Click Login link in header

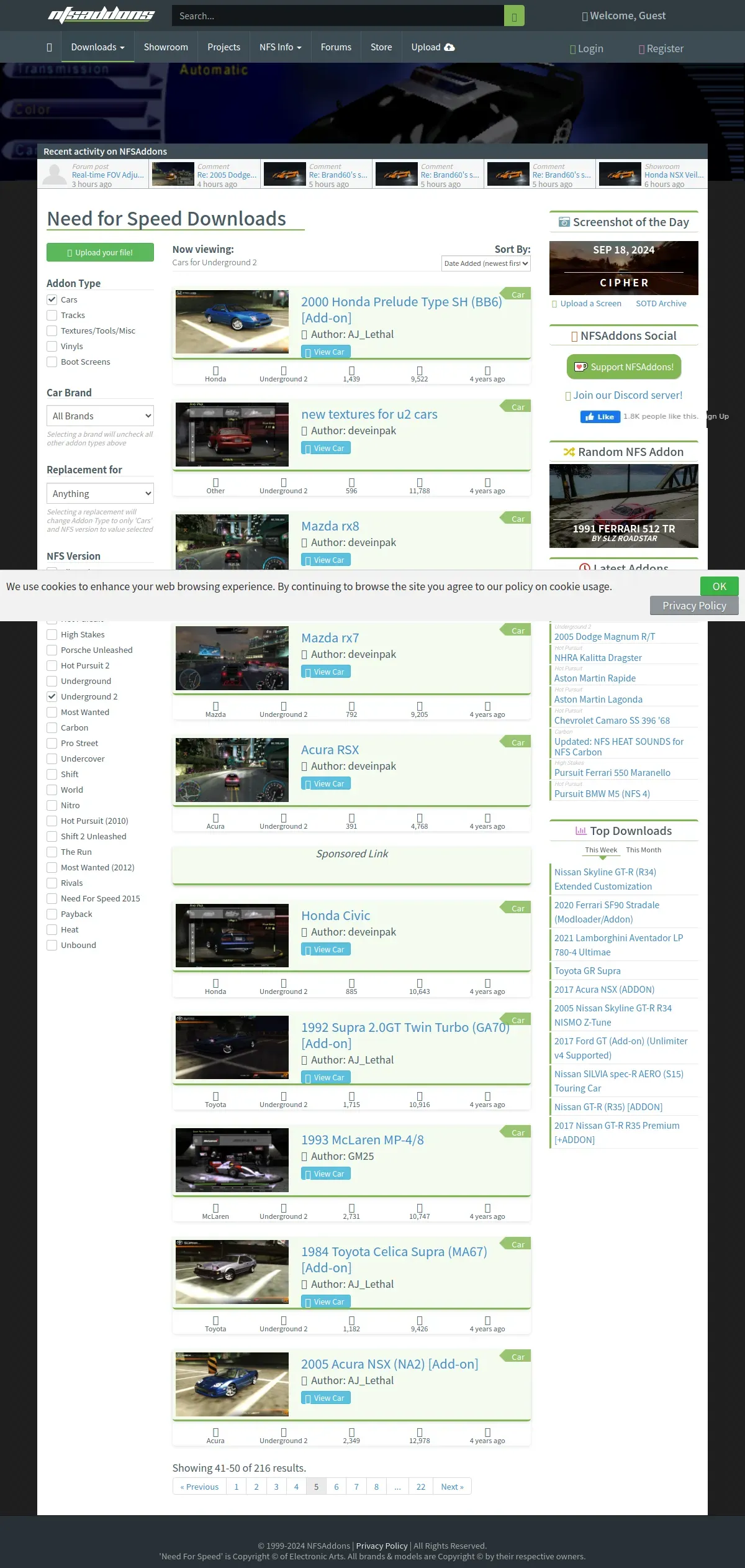point(587,48)
